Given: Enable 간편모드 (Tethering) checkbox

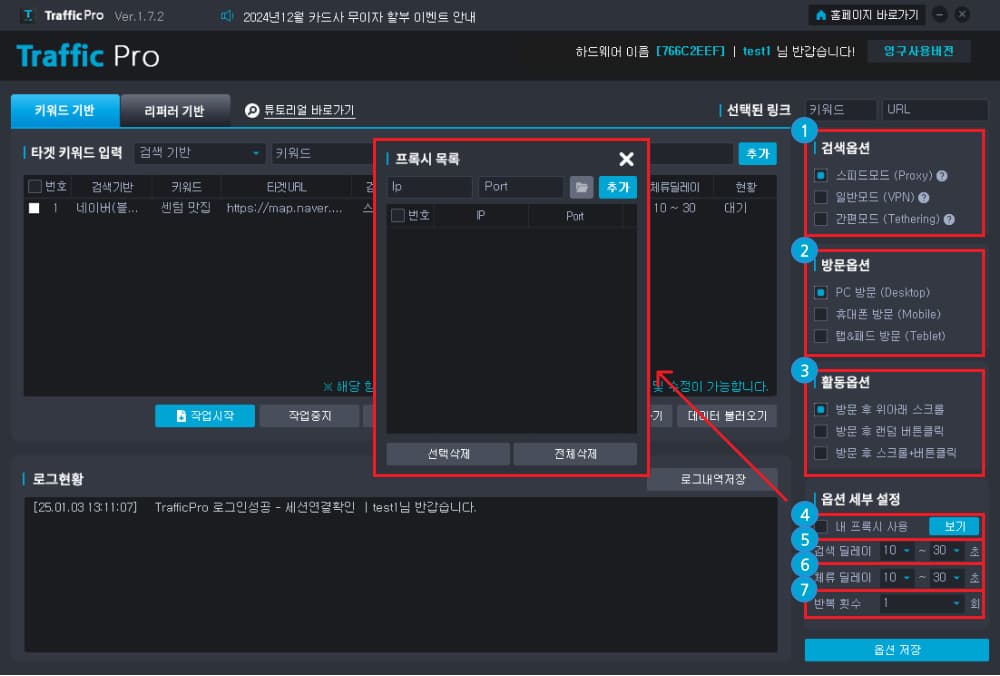Looking at the screenshot, I should (821, 219).
